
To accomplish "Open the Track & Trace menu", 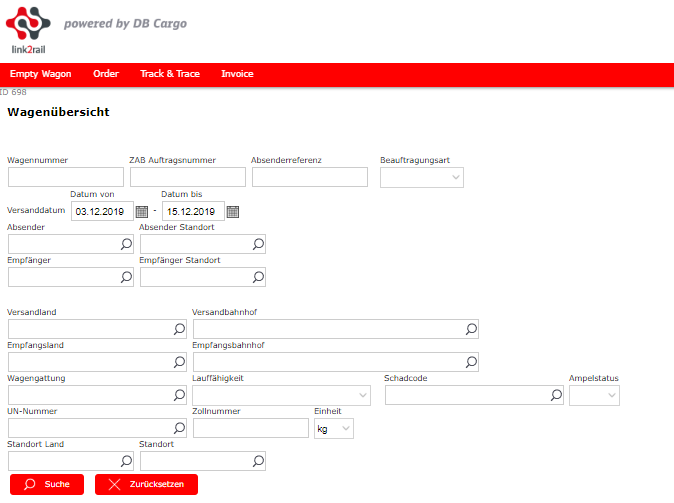I will [170, 74].
